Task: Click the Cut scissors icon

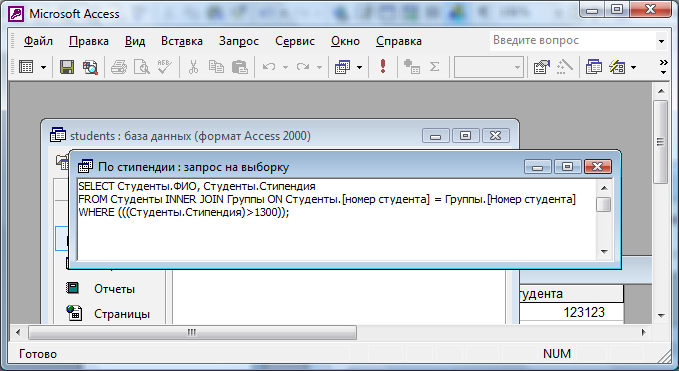Action: 193,67
